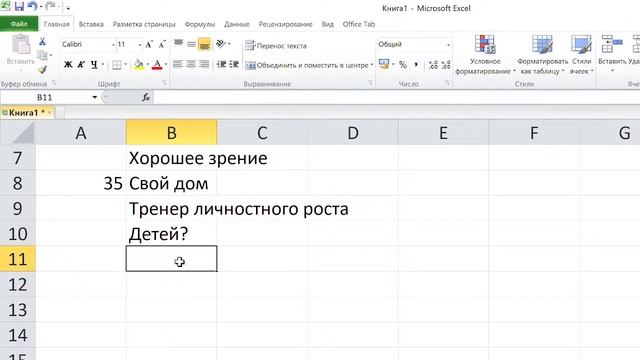Select row 11 header

tap(18, 259)
